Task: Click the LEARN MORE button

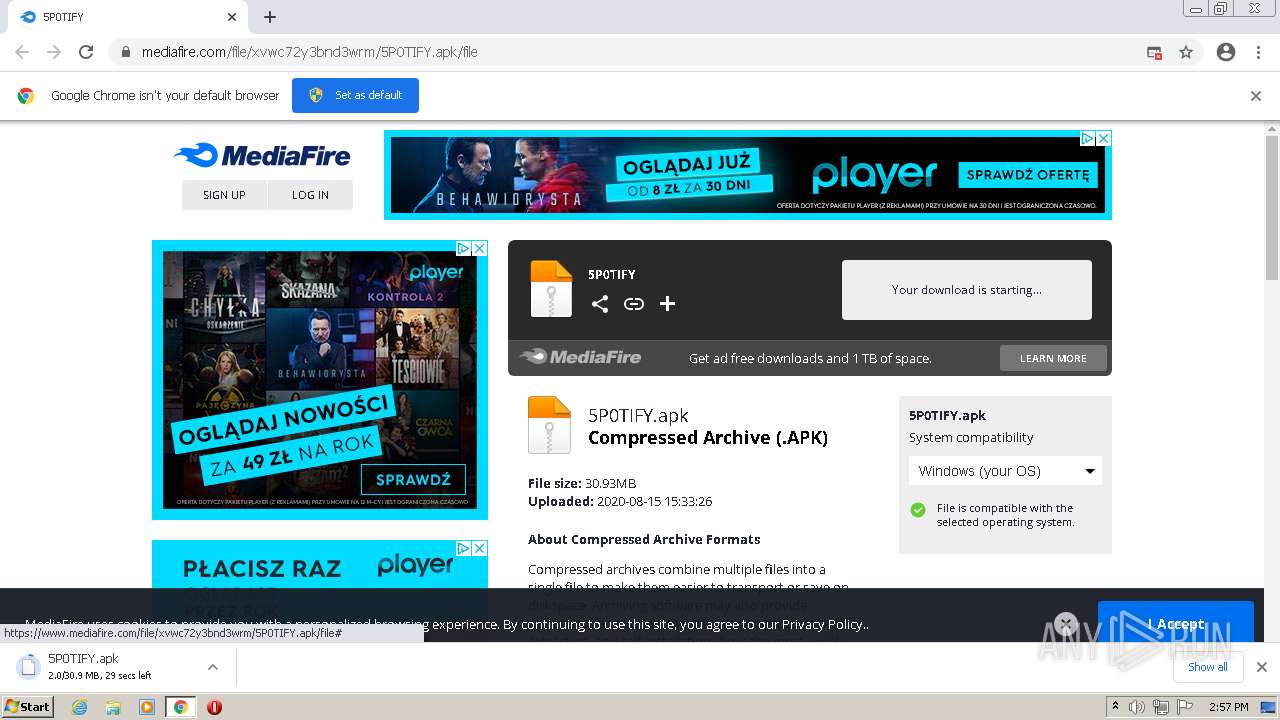Action: (1053, 358)
